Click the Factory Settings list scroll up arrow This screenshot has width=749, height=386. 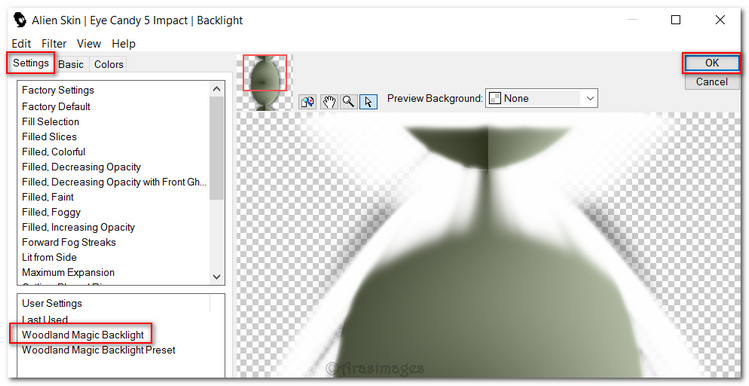click(216, 89)
